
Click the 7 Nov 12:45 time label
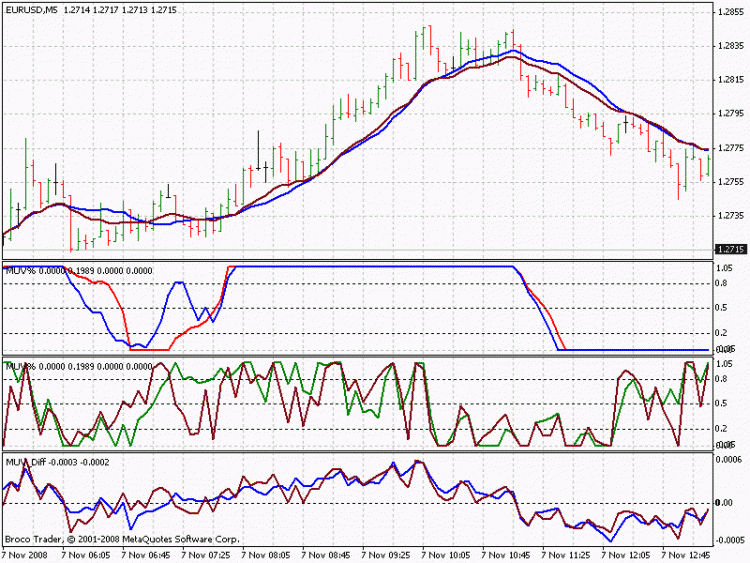686,555
